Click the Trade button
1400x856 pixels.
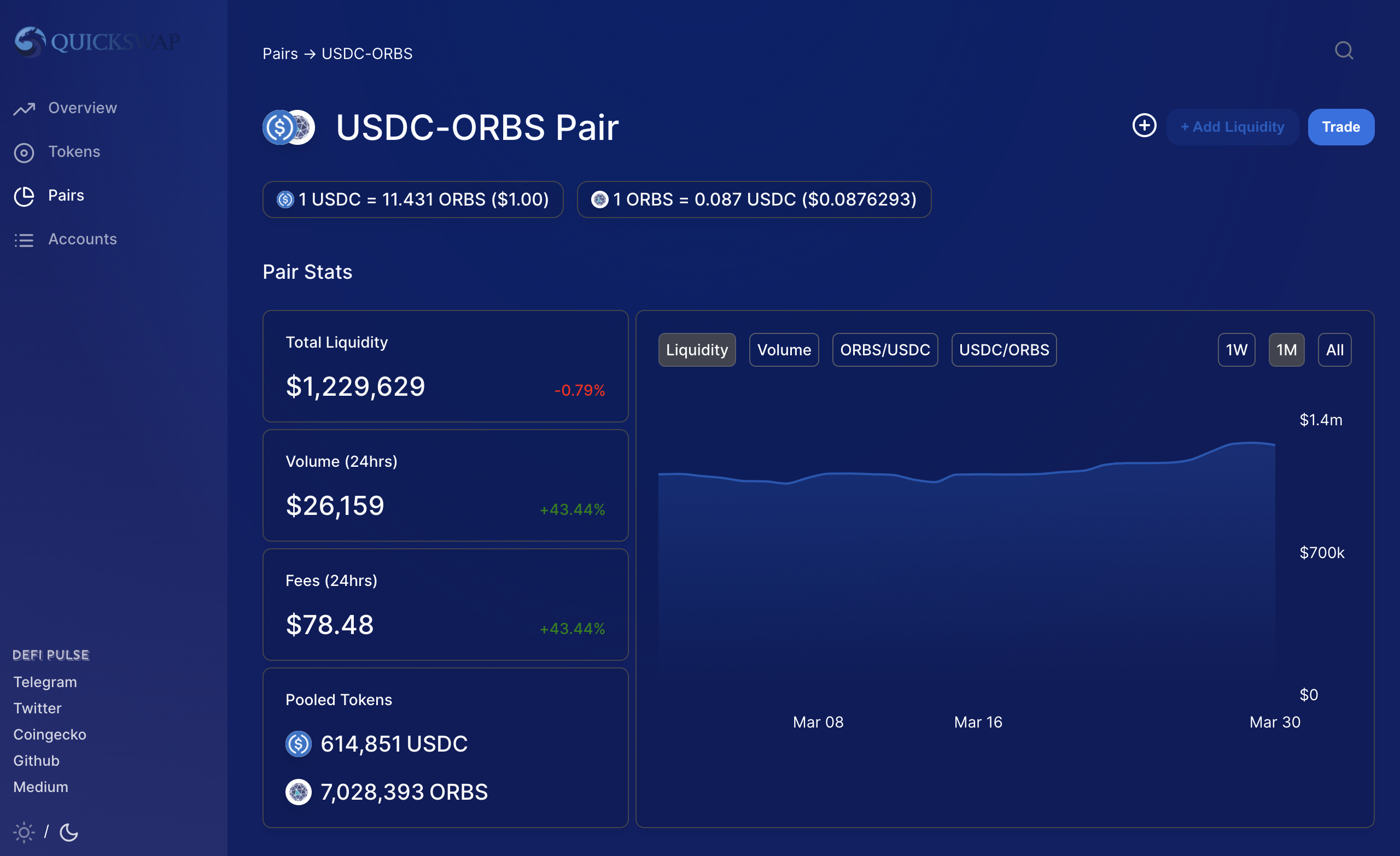(1341, 127)
